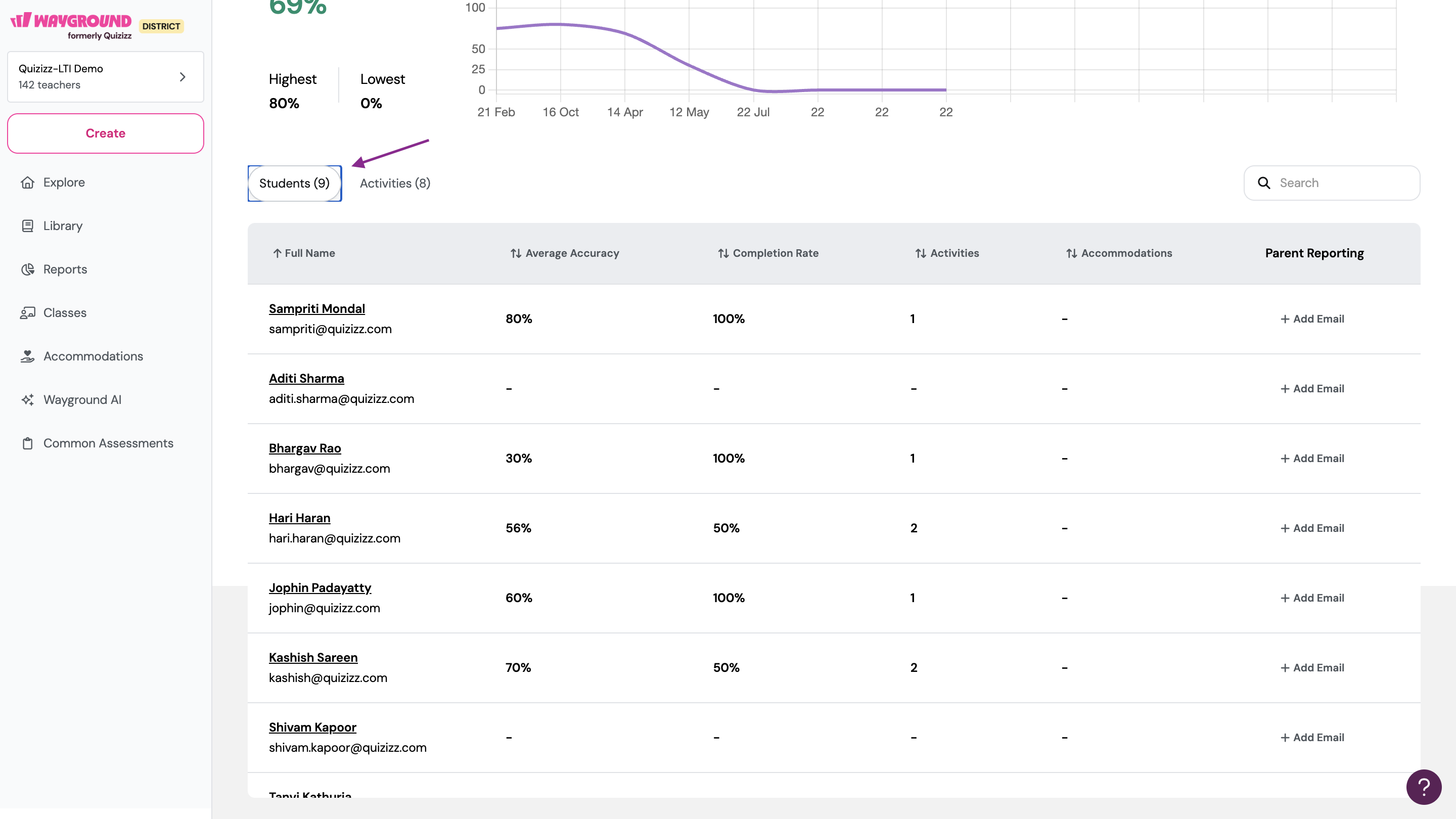1456x819 pixels.
Task: Expand Quizizz-LTI Demo organization chevron
Action: coord(182,77)
